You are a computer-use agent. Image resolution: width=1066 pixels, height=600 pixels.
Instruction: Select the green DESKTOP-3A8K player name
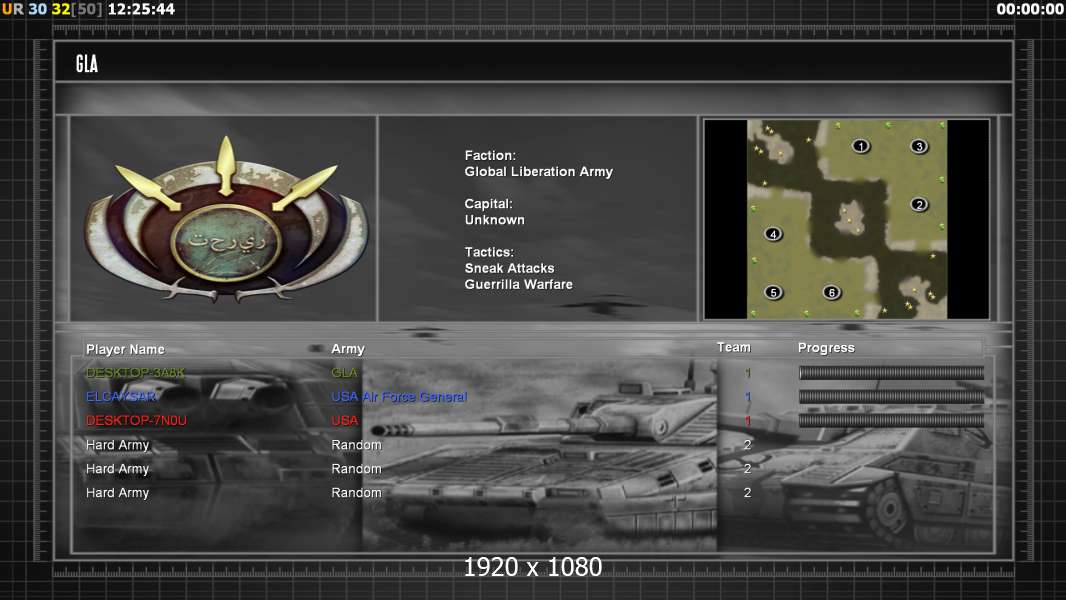click(x=135, y=372)
